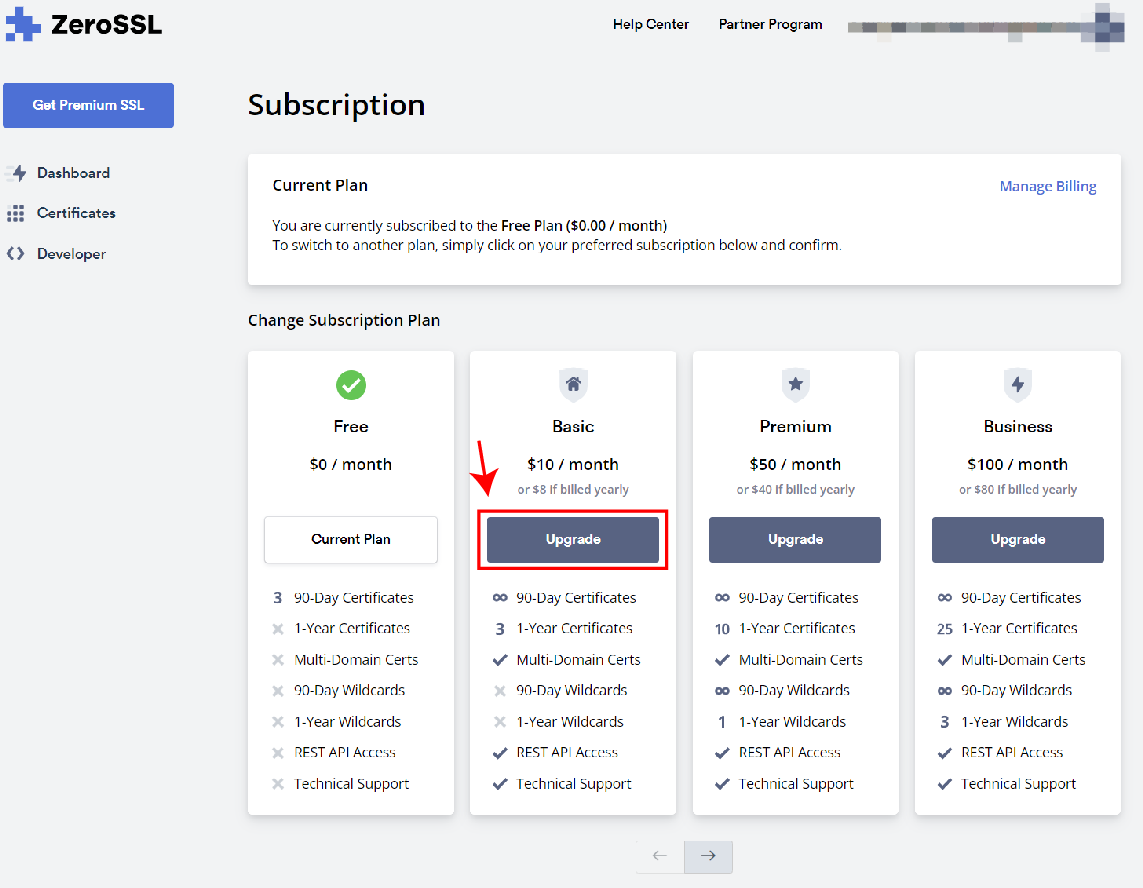This screenshot has height=888, width=1143.
Task: Click the ZeroSSL logo icon
Action: pos(23,25)
